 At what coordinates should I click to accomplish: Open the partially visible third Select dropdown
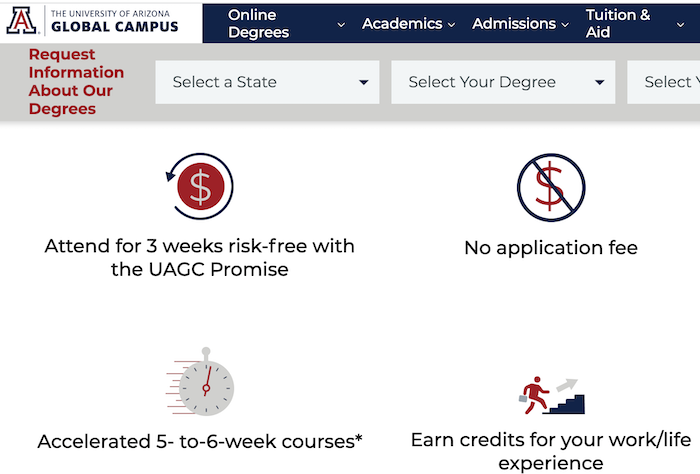pyautogui.click(x=666, y=82)
